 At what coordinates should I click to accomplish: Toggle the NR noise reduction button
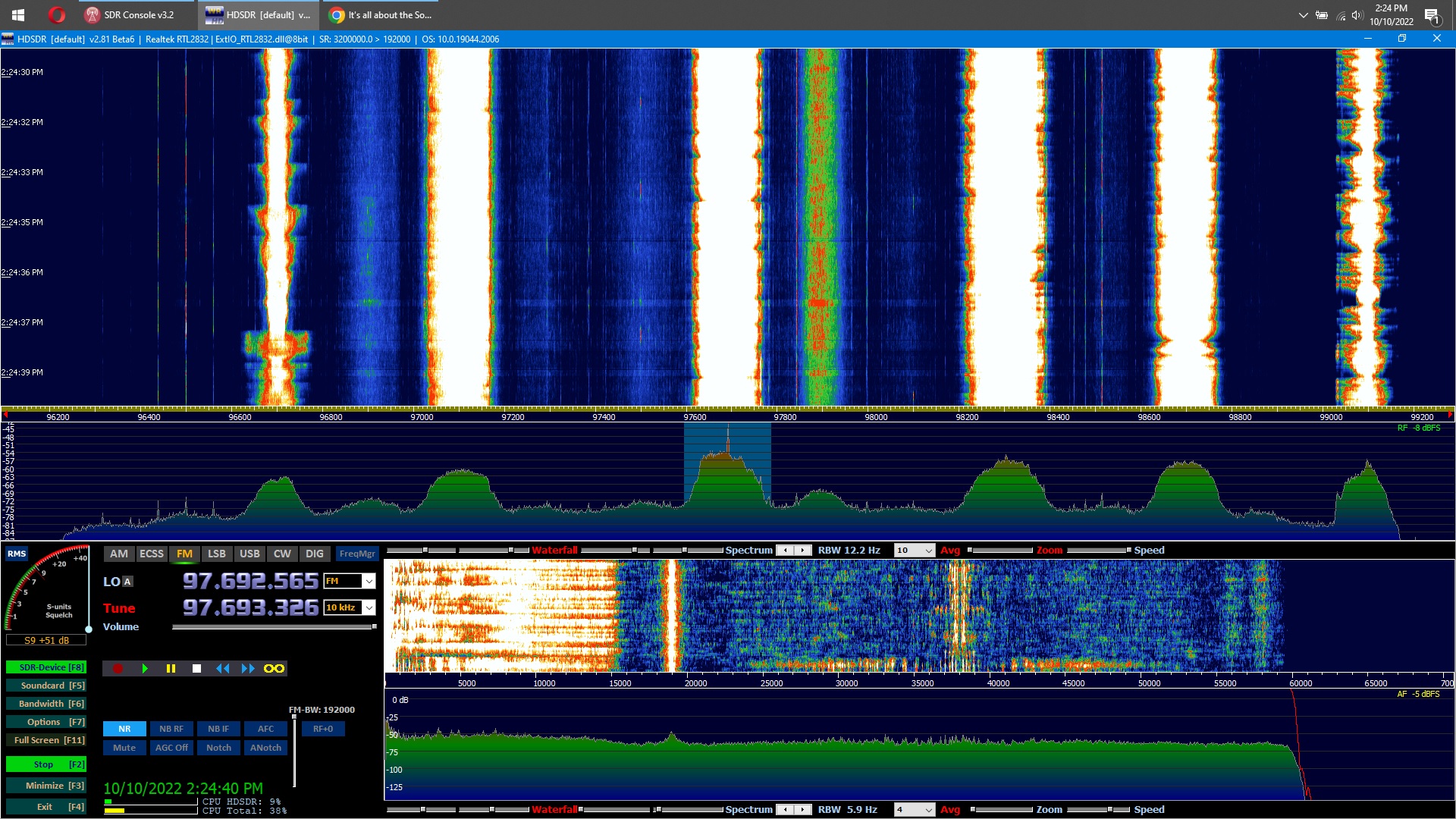124,729
